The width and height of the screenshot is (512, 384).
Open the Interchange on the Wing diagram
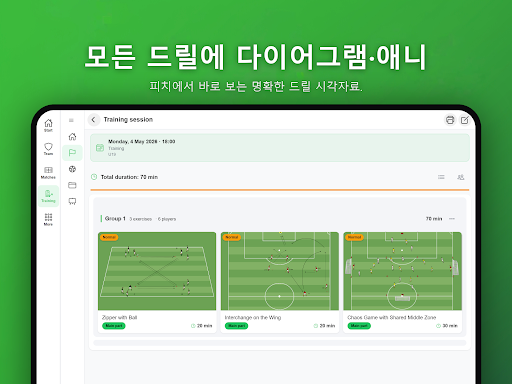[x=280, y=271]
